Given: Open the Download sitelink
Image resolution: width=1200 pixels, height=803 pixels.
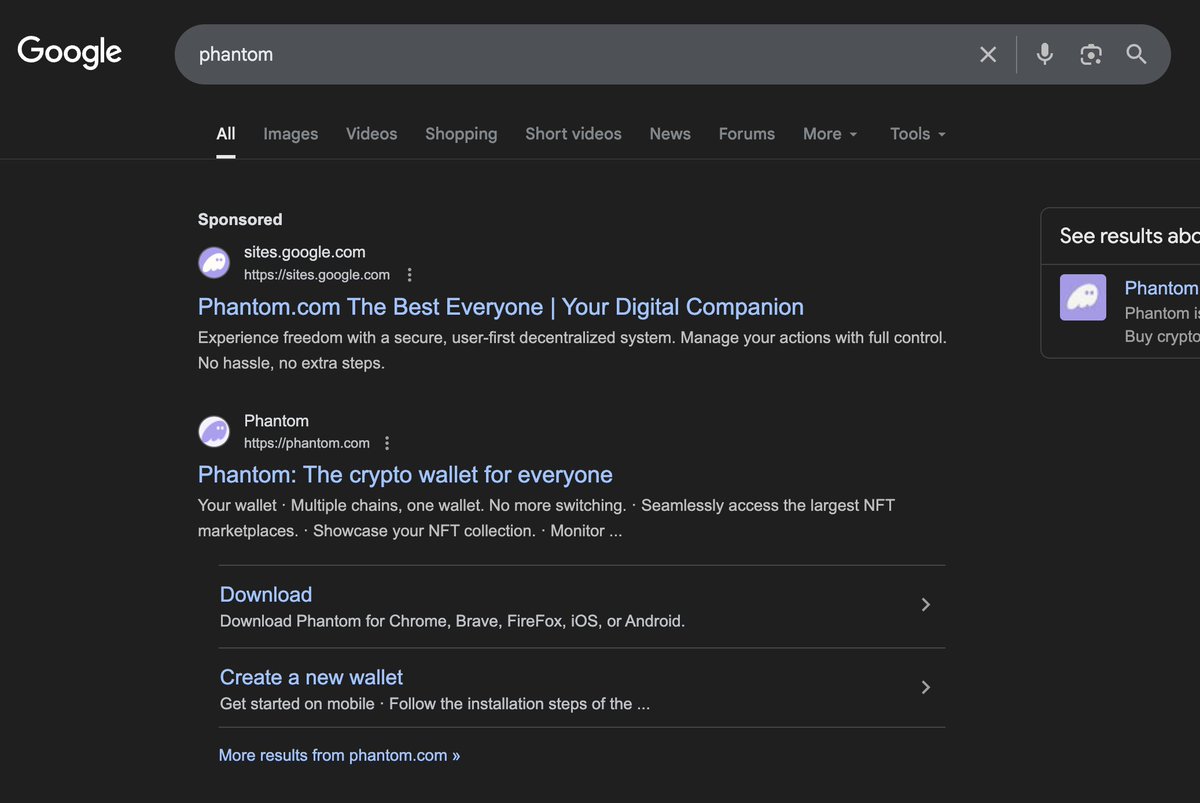Looking at the screenshot, I should 266,594.
